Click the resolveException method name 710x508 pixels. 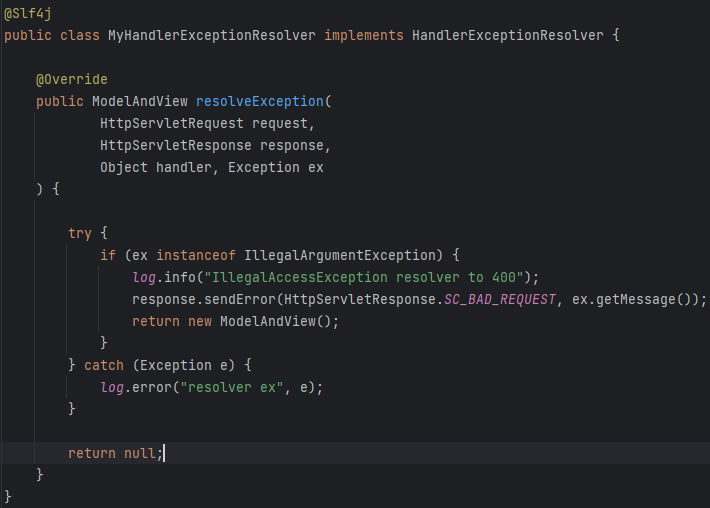pyautogui.click(x=259, y=101)
